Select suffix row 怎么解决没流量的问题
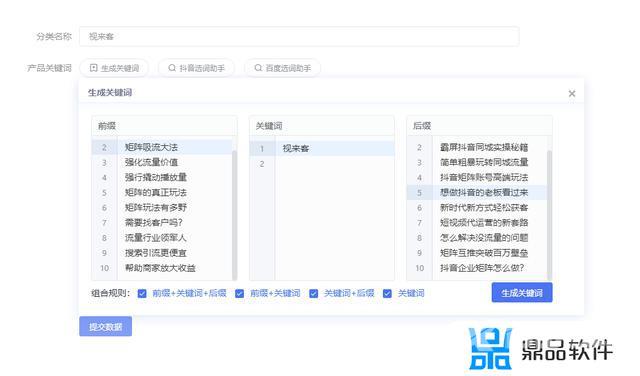 (x=477, y=238)
